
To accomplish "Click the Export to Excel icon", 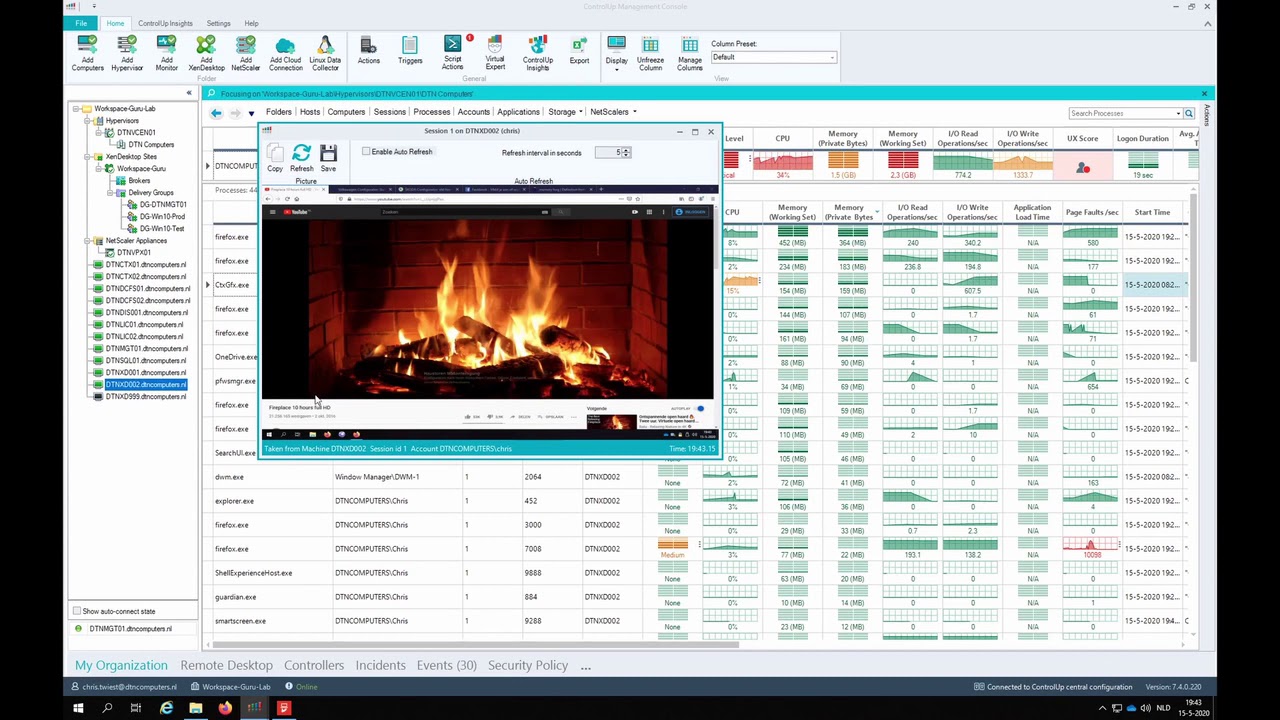I will [x=579, y=50].
